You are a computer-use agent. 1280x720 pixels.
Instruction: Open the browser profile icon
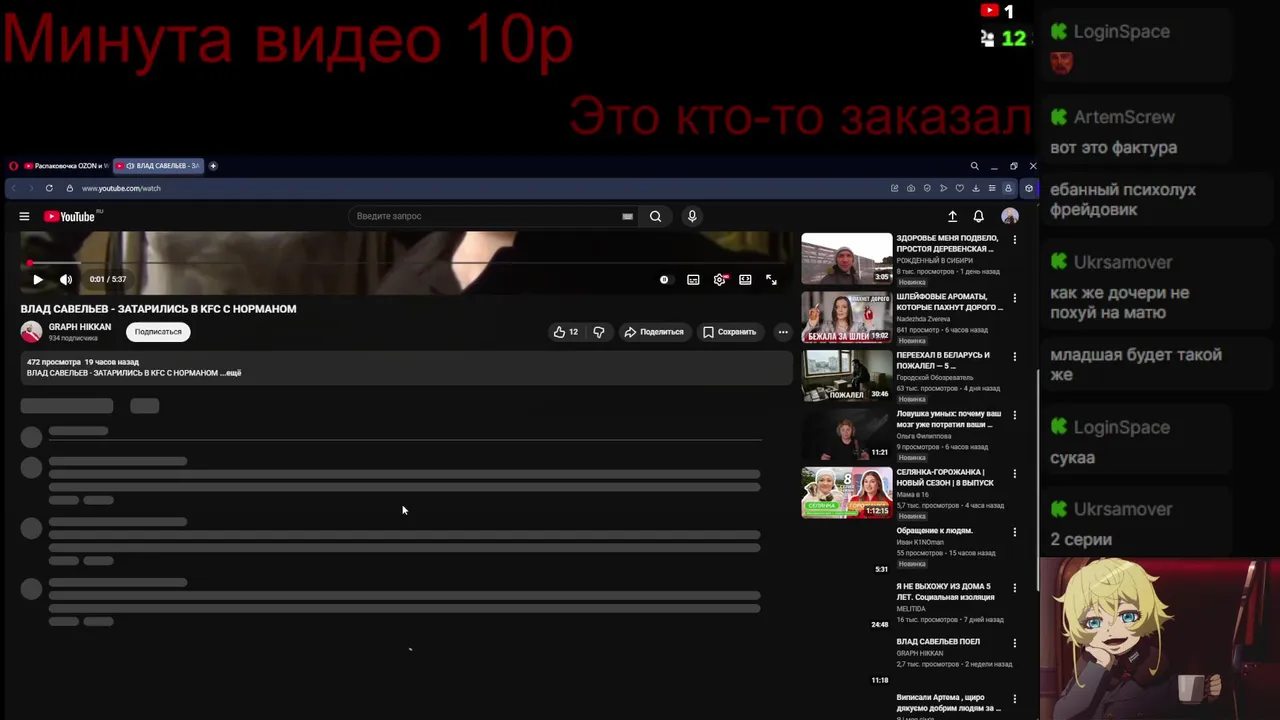1008,188
